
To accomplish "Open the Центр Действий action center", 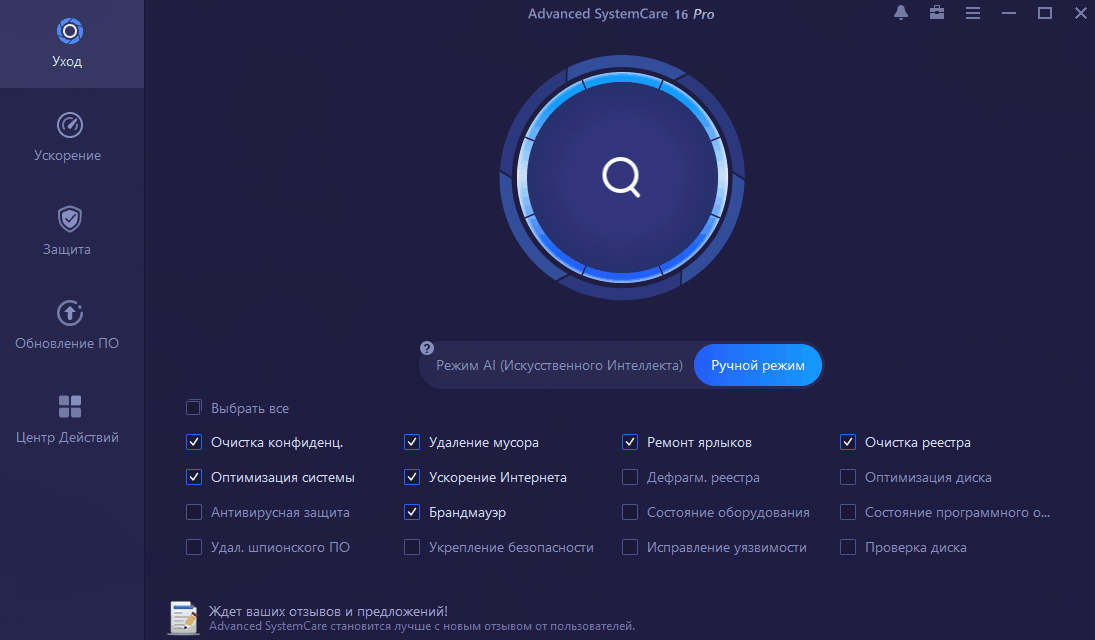I will tap(68, 419).
